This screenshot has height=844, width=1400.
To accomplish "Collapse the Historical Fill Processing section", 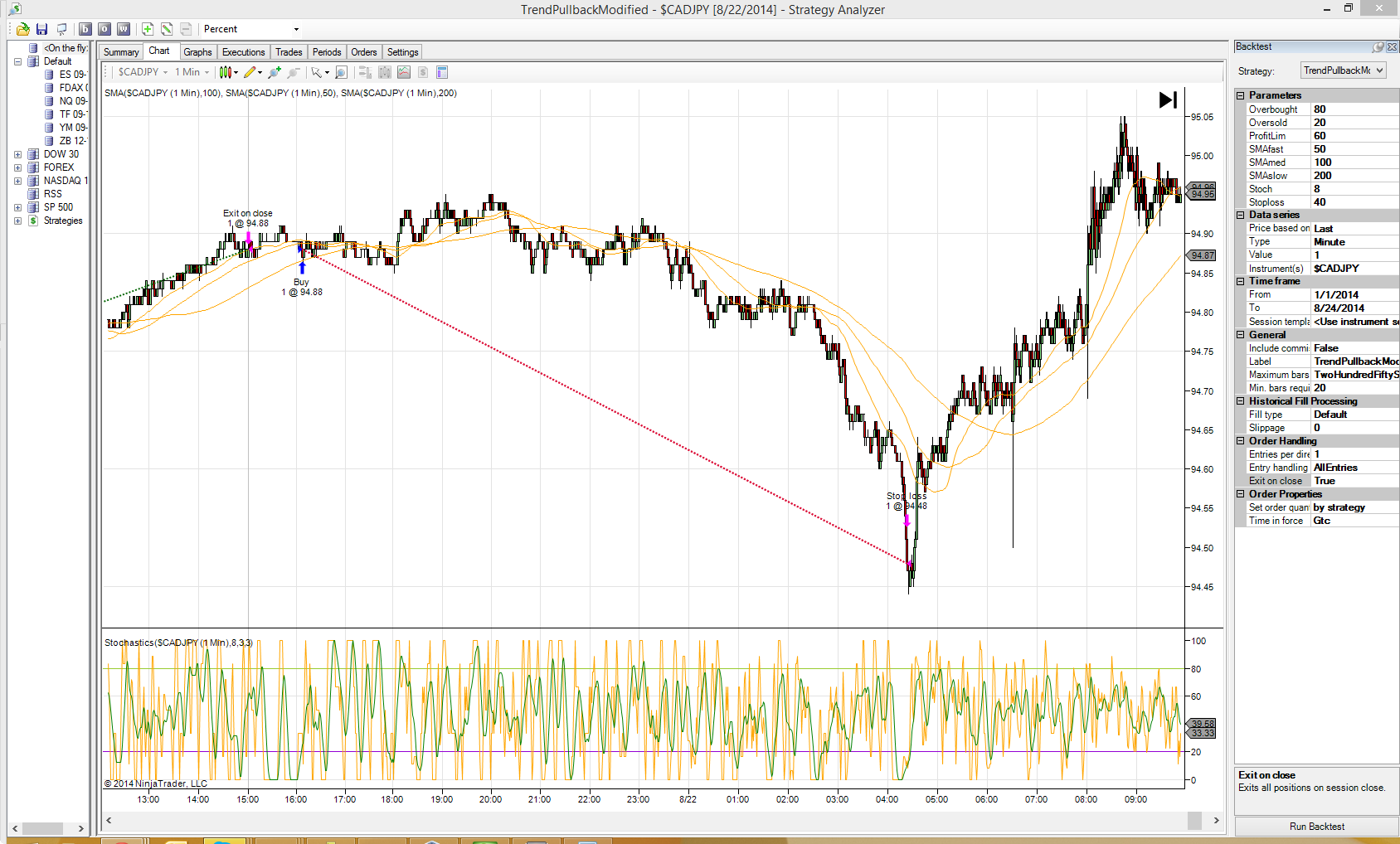I will (x=1241, y=401).
